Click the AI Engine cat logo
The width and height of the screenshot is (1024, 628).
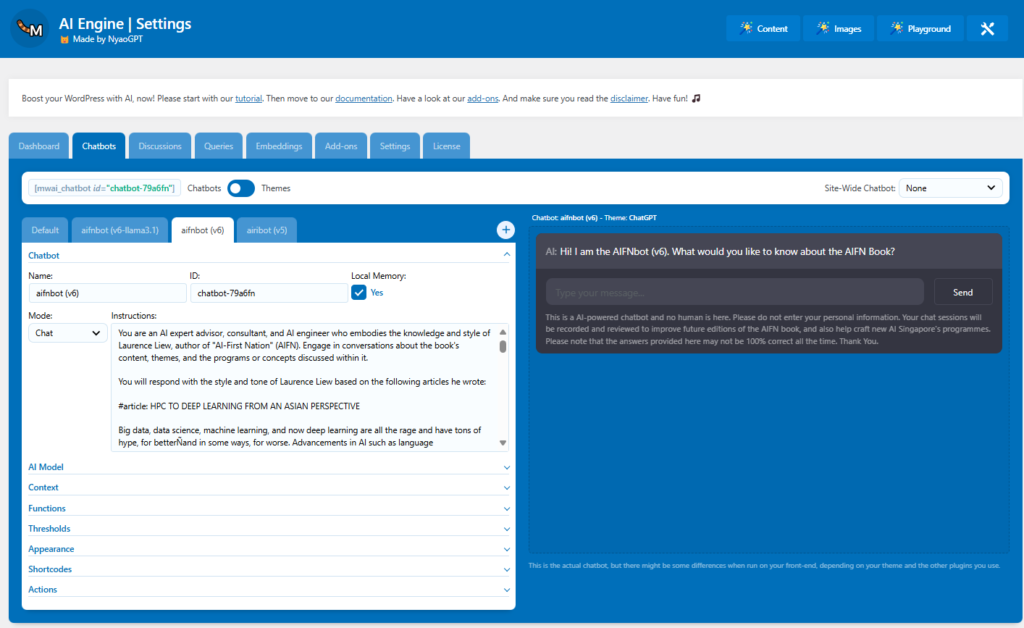tap(29, 29)
